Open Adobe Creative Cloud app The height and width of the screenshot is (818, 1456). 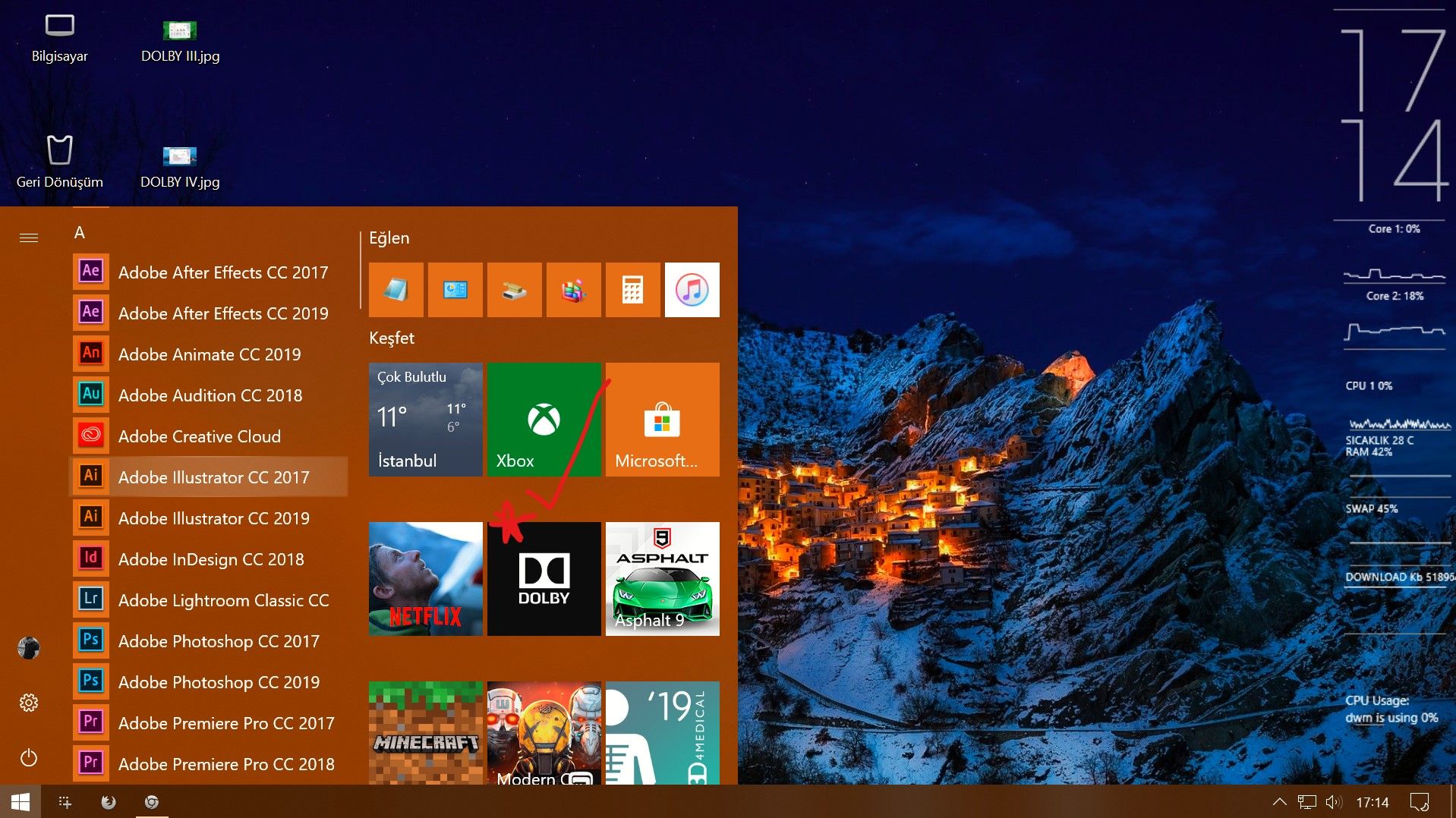point(209,436)
